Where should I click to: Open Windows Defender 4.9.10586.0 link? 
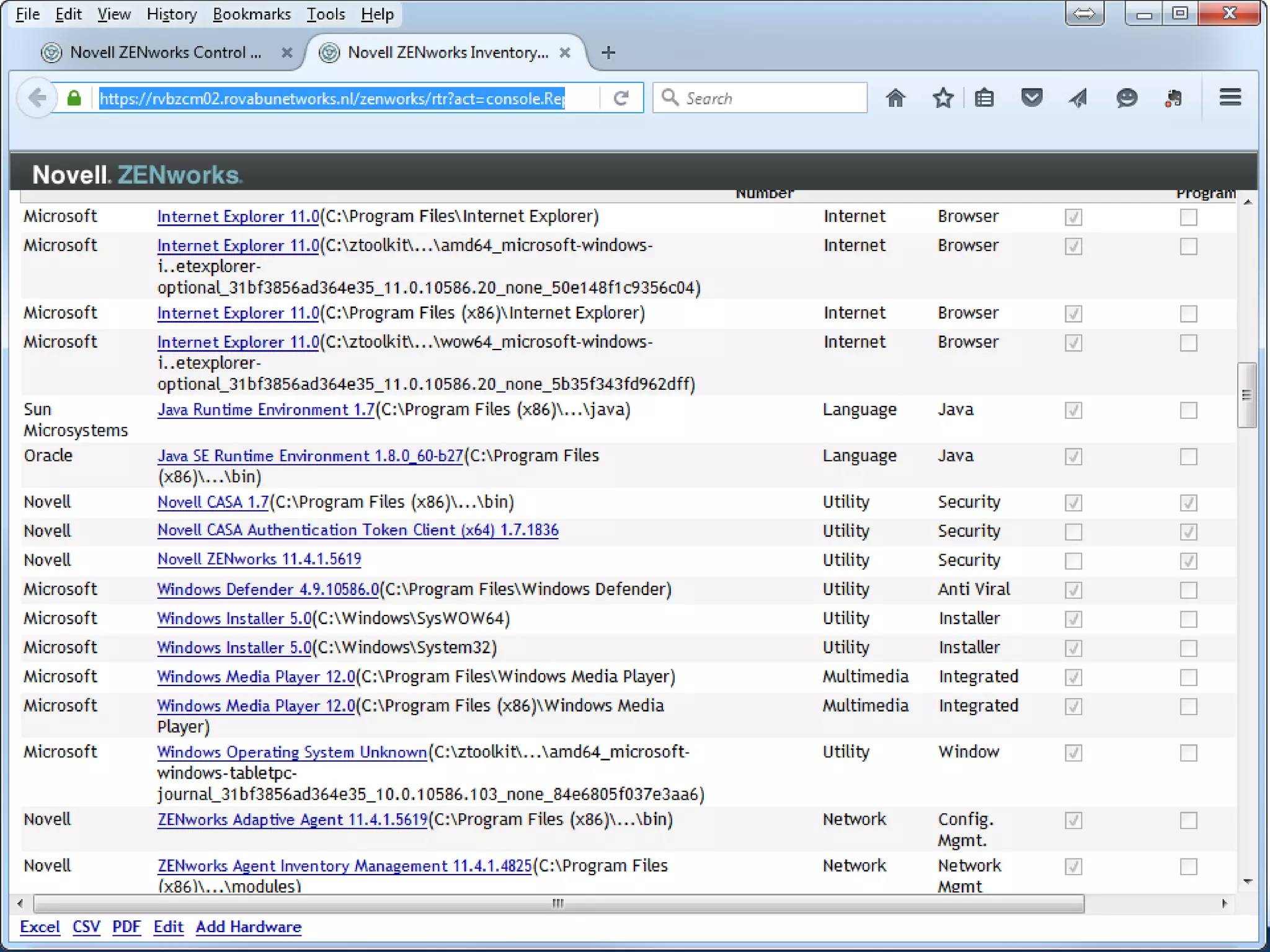point(268,589)
